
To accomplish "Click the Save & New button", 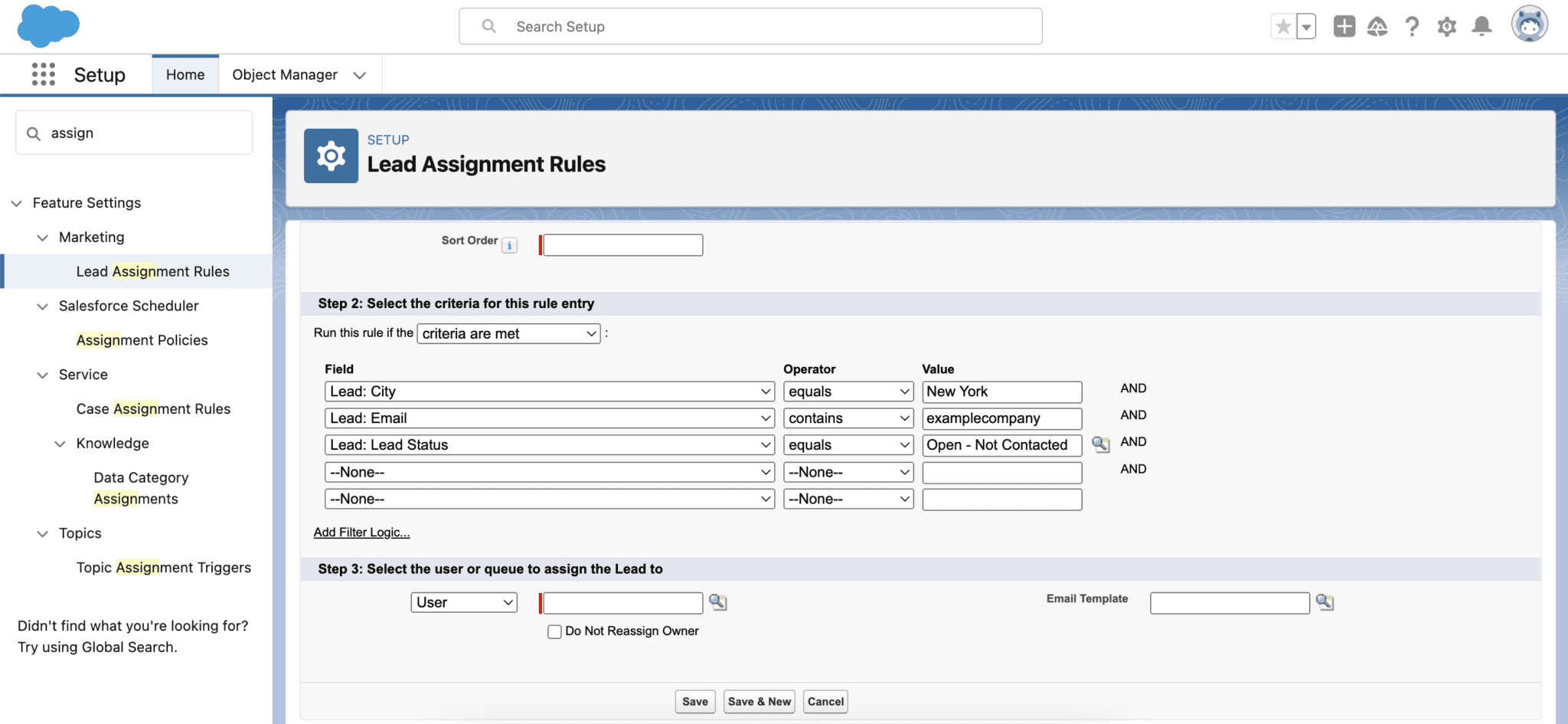I will (759, 701).
